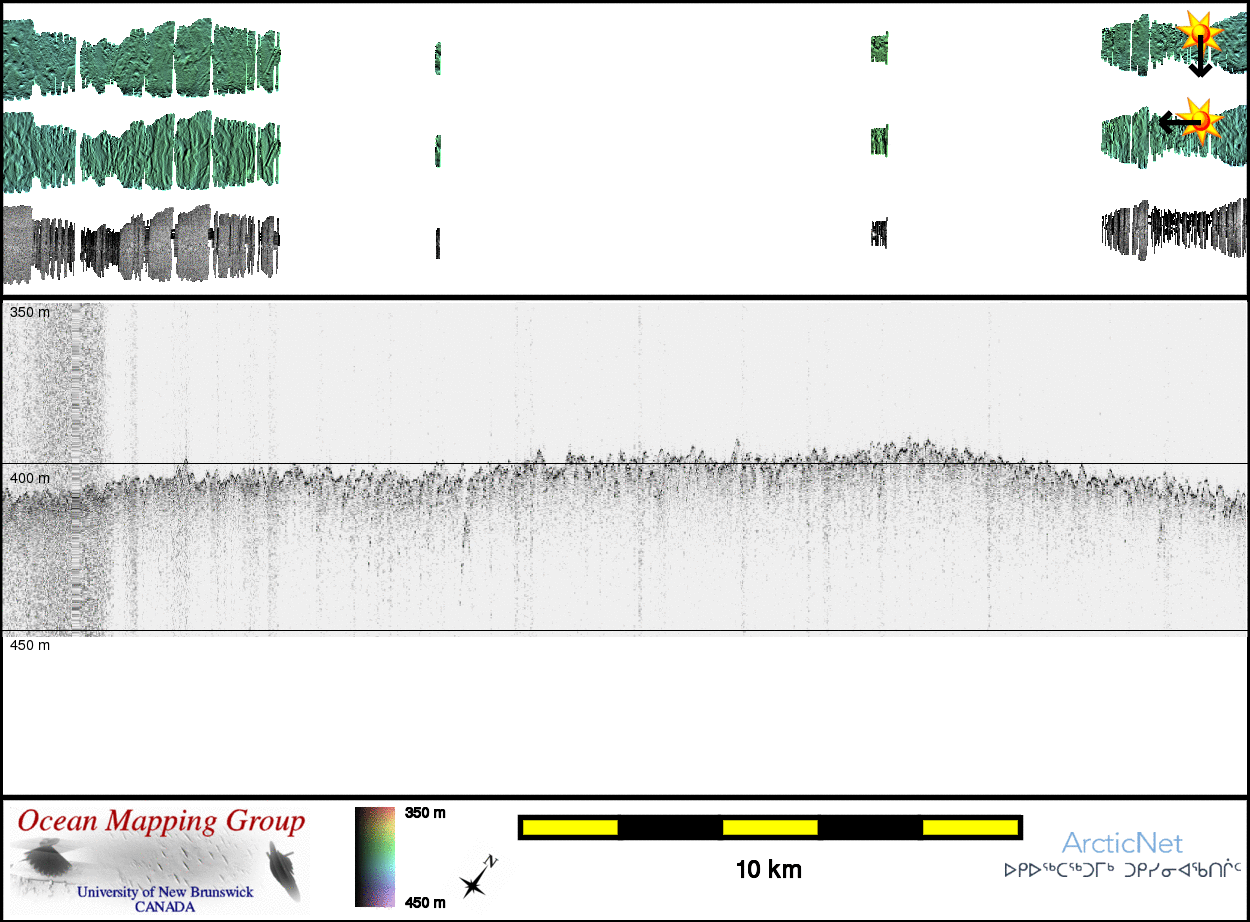This screenshot has height=922, width=1250.
Task: Click the rightmost yellow scale bar segment
Action: pyautogui.click(x=969, y=827)
